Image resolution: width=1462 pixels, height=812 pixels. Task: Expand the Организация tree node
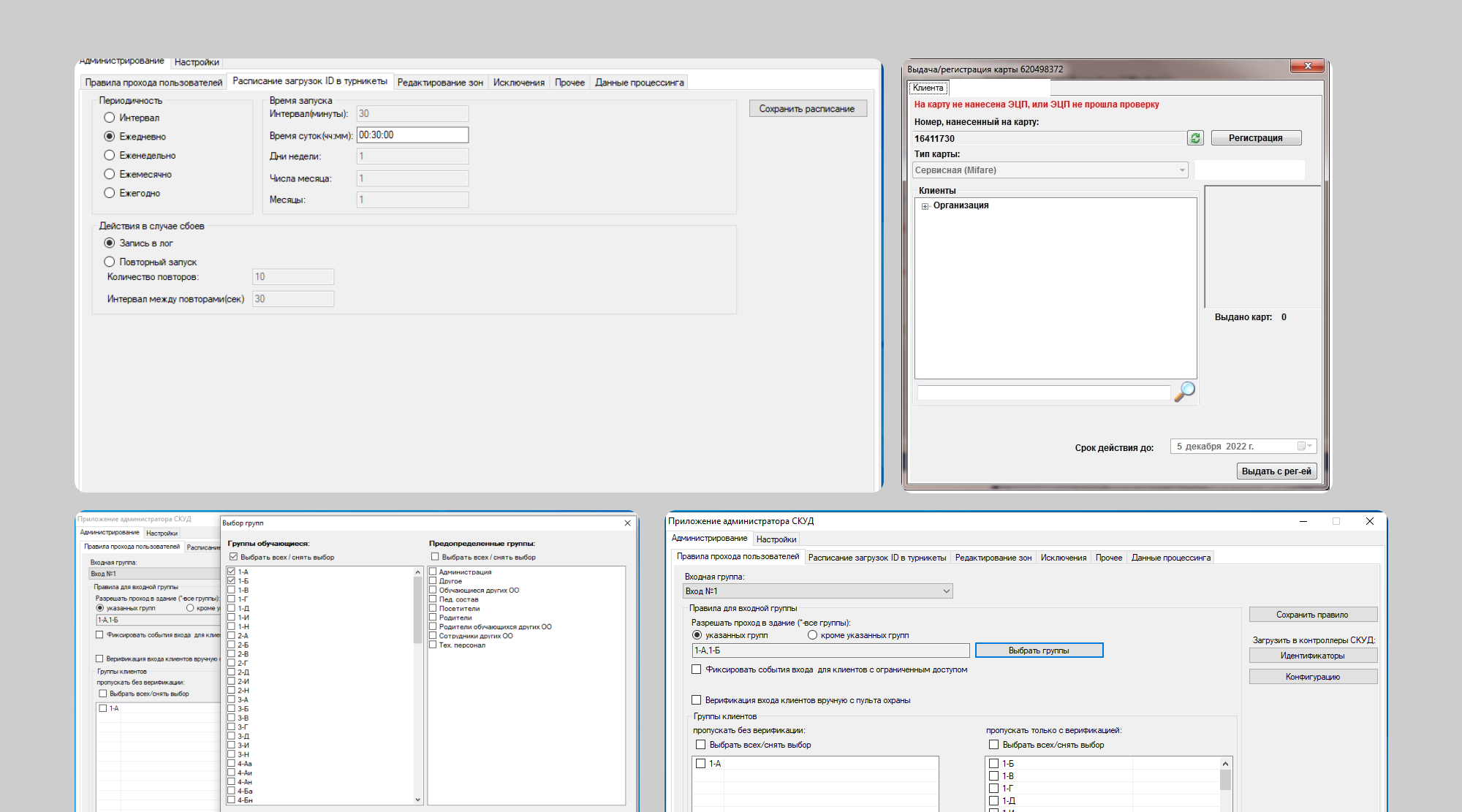(x=925, y=206)
